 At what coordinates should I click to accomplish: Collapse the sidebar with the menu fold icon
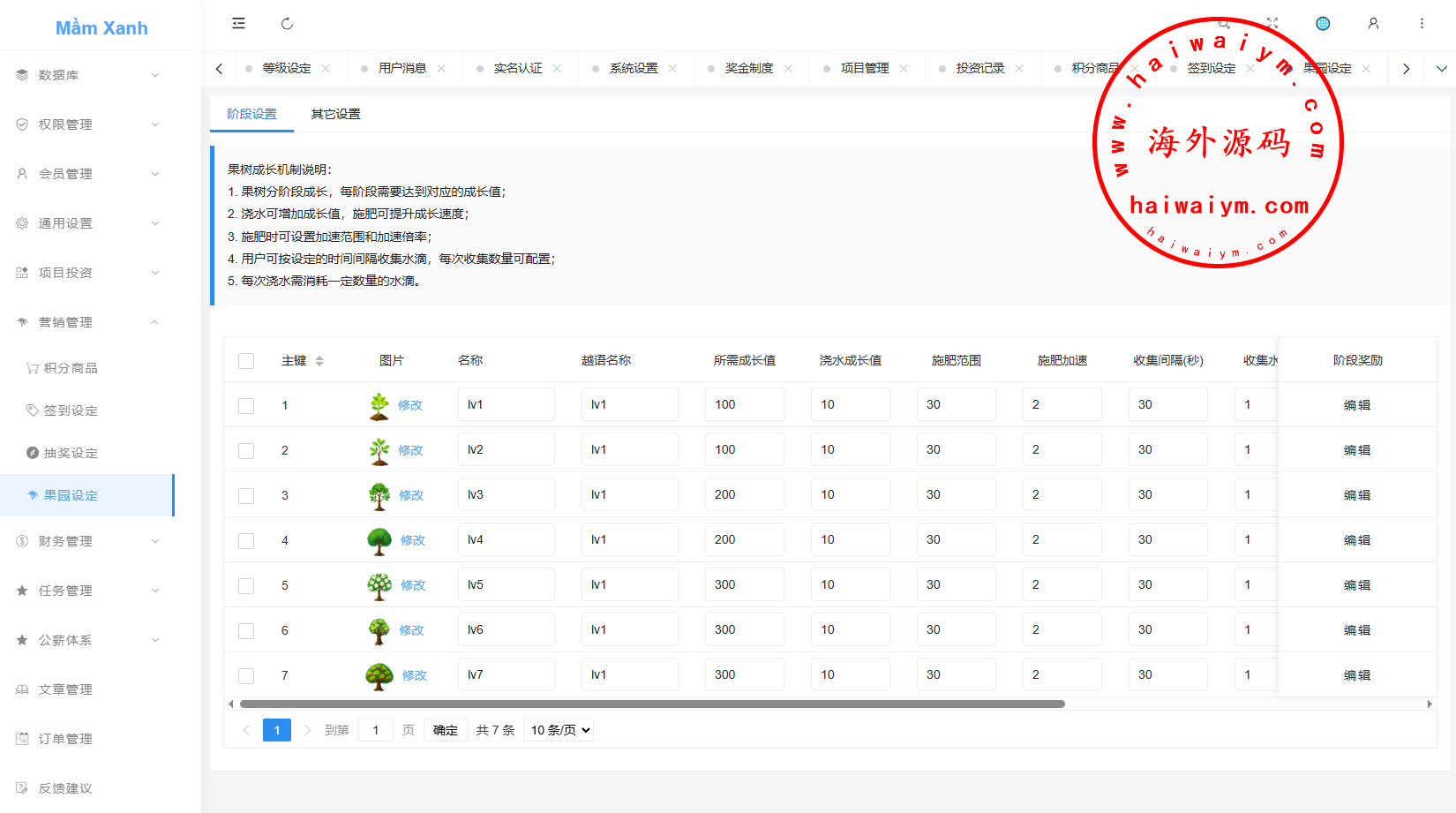pos(238,24)
